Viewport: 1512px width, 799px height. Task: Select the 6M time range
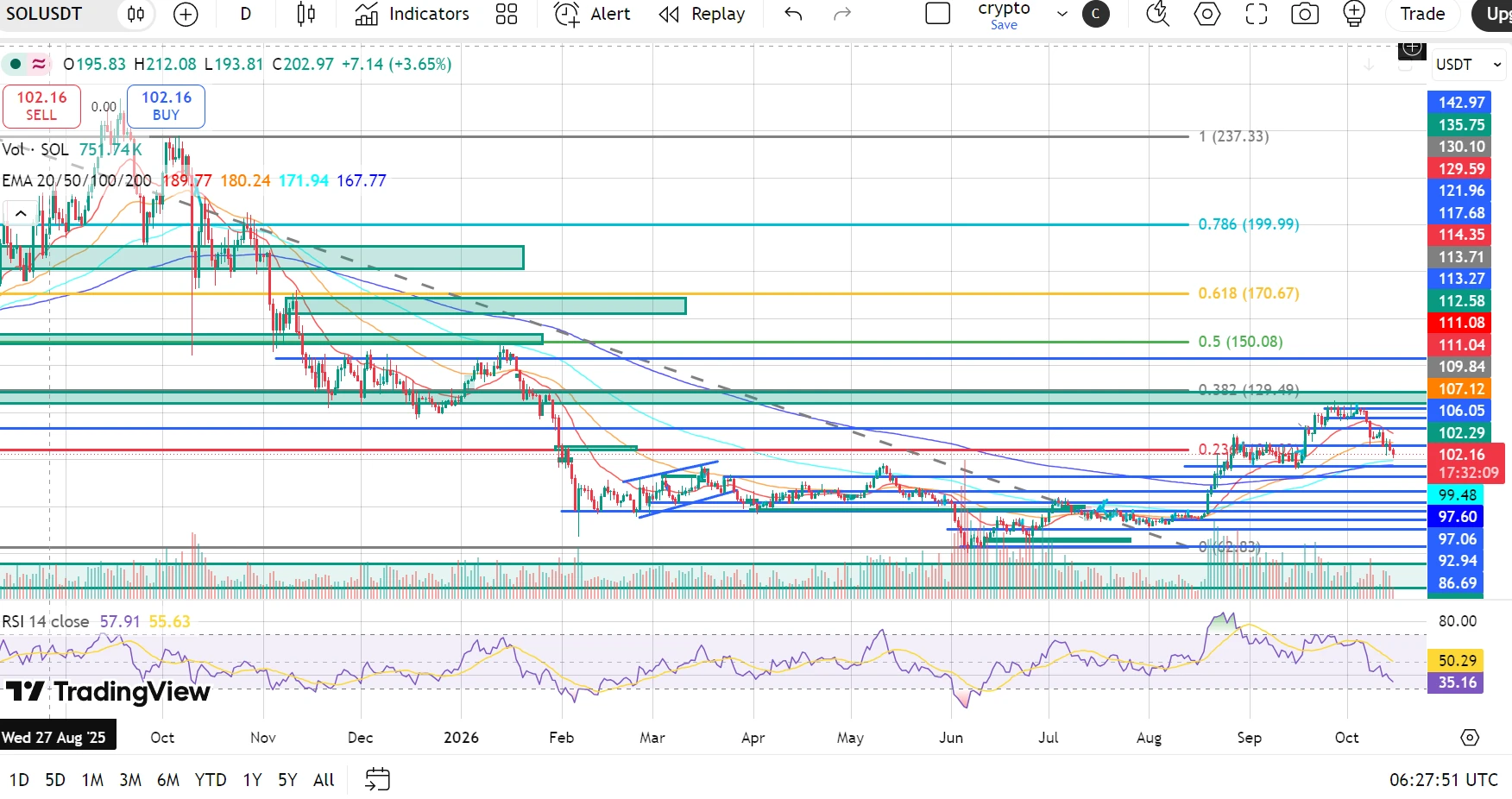(168, 780)
